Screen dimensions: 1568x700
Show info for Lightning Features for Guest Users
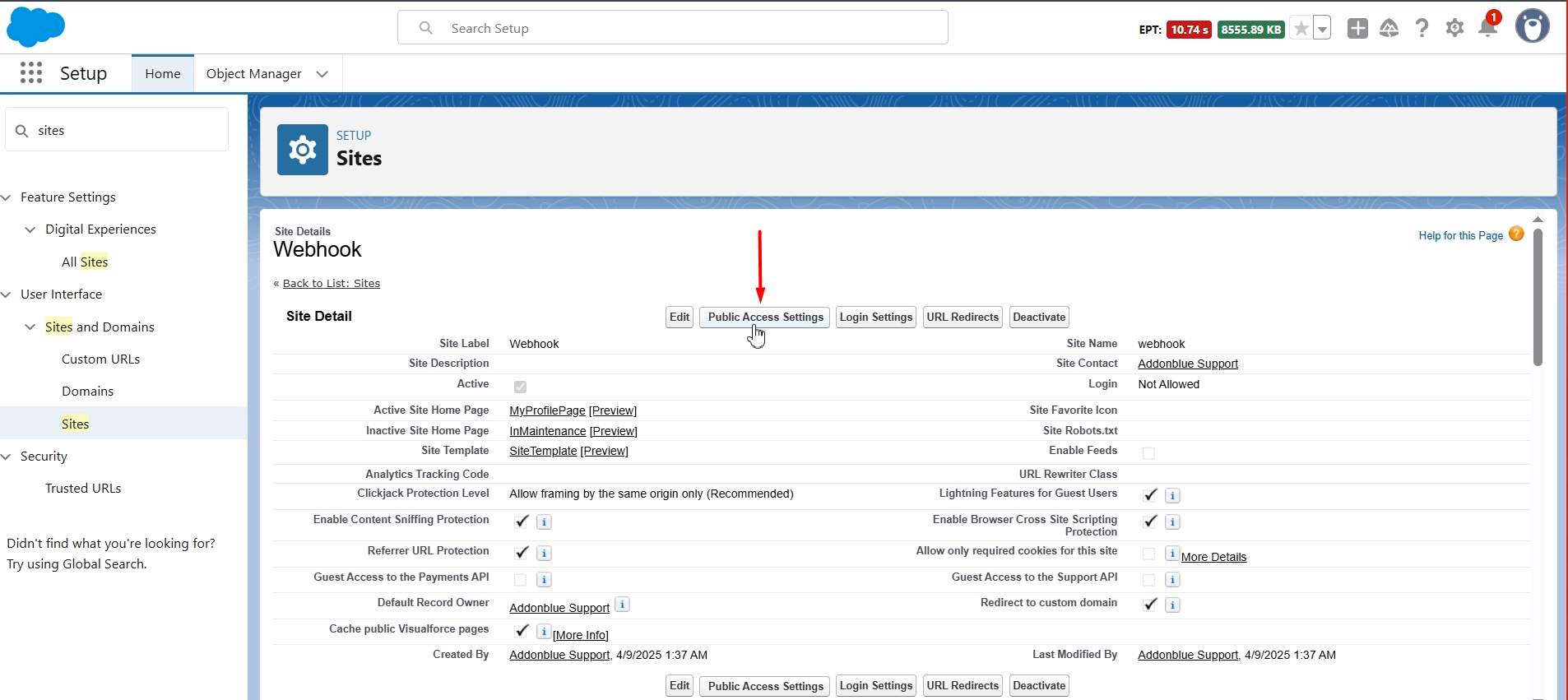(x=1172, y=495)
